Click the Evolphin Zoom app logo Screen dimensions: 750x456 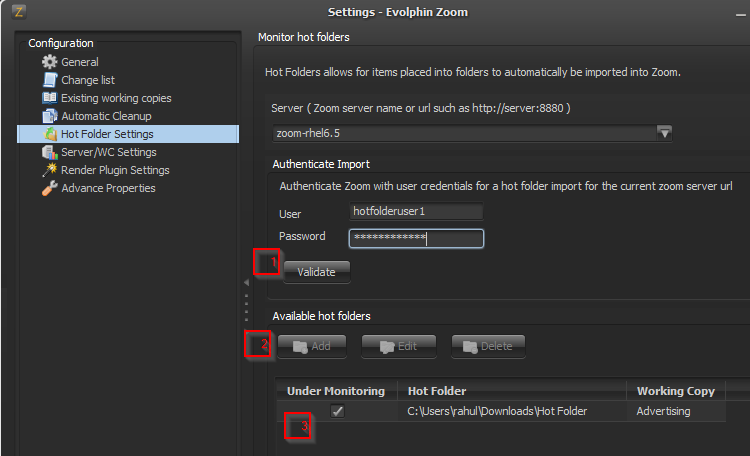tap(19, 11)
